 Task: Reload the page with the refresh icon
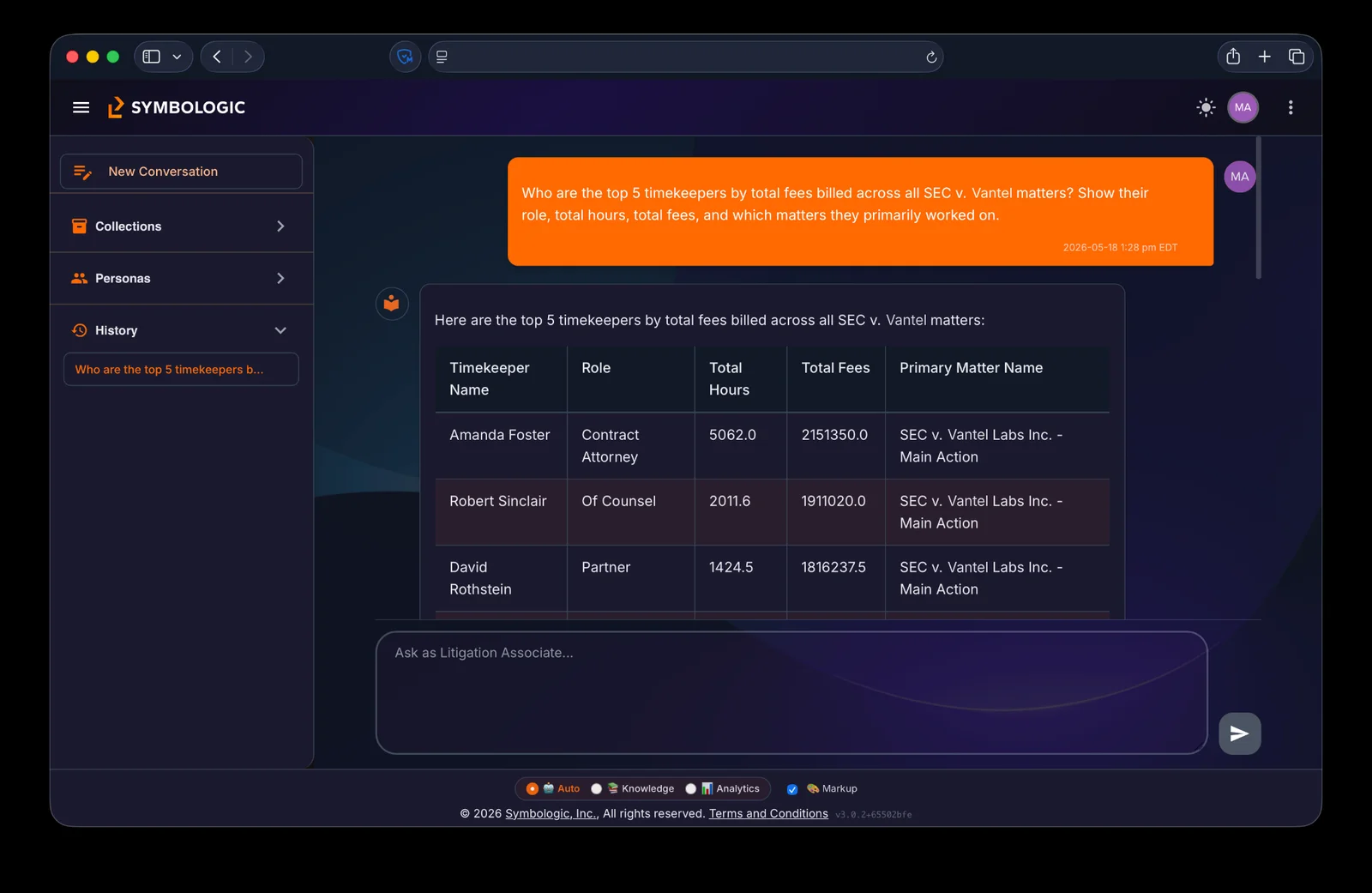coord(931,57)
